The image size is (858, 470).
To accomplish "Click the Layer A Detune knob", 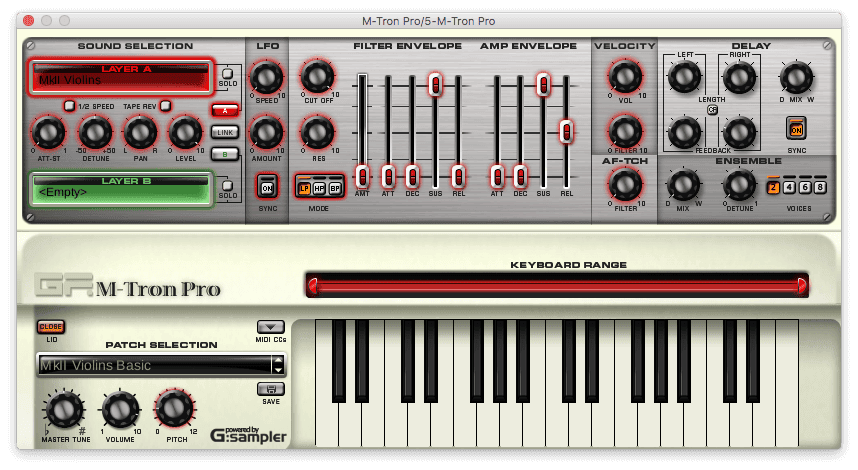I will pyautogui.click(x=95, y=131).
